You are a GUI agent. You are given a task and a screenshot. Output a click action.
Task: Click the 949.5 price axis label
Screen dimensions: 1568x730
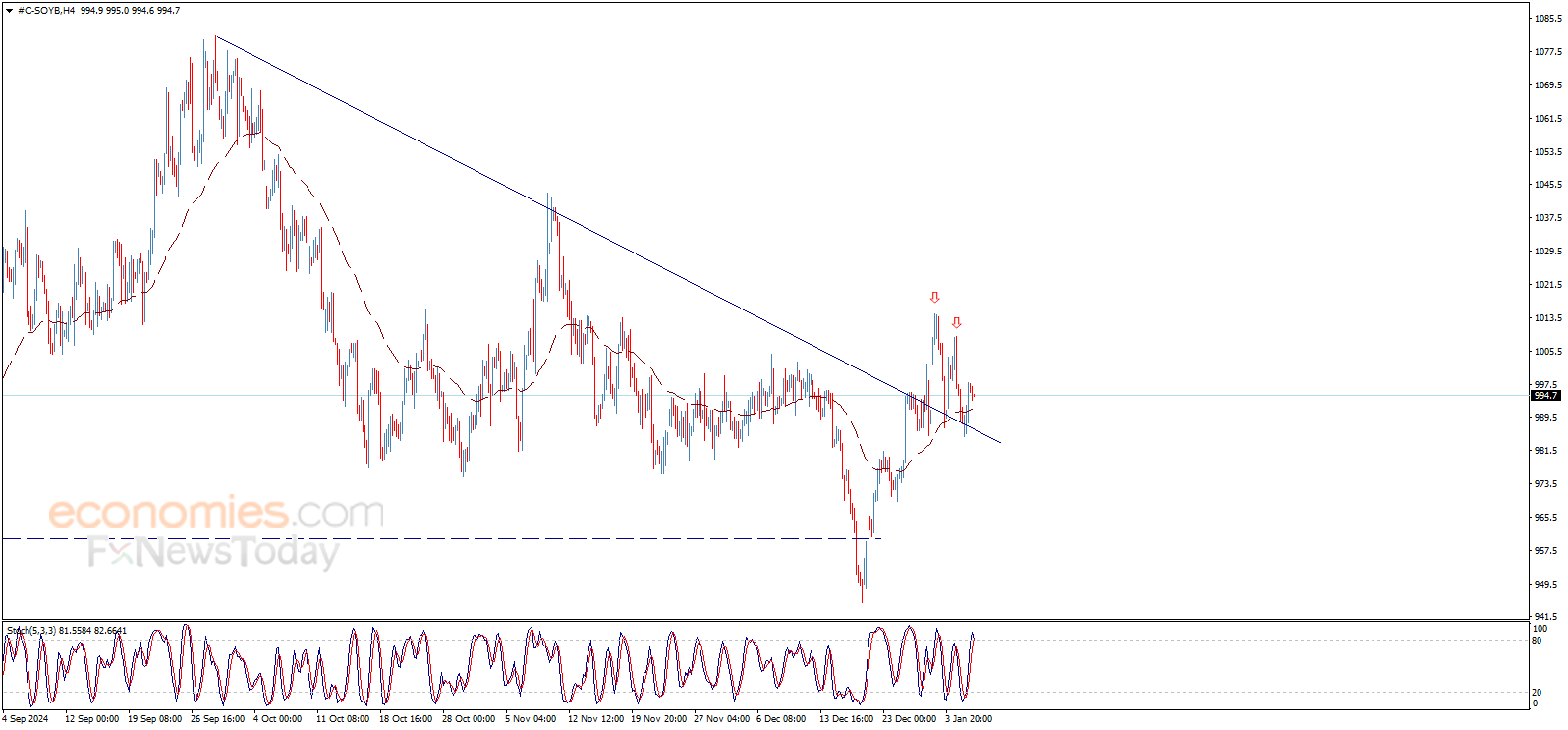click(1546, 585)
